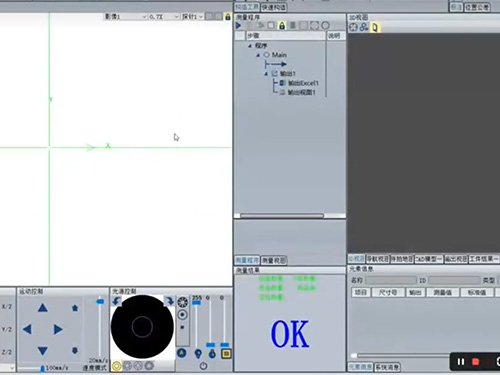This screenshot has width=500, height=375.
Task: Select the fourth ring light pattern at bottom
Action: point(149,366)
